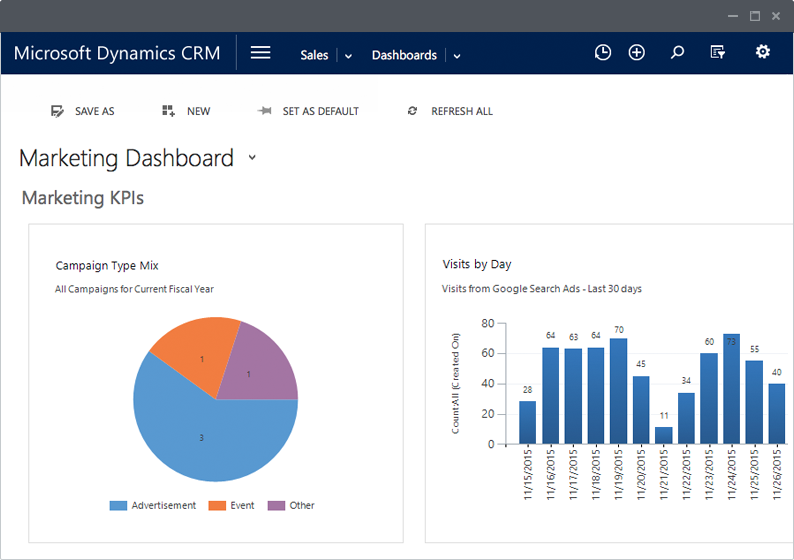794x560 pixels.
Task: Click the quick create plus icon
Action: pos(637,52)
